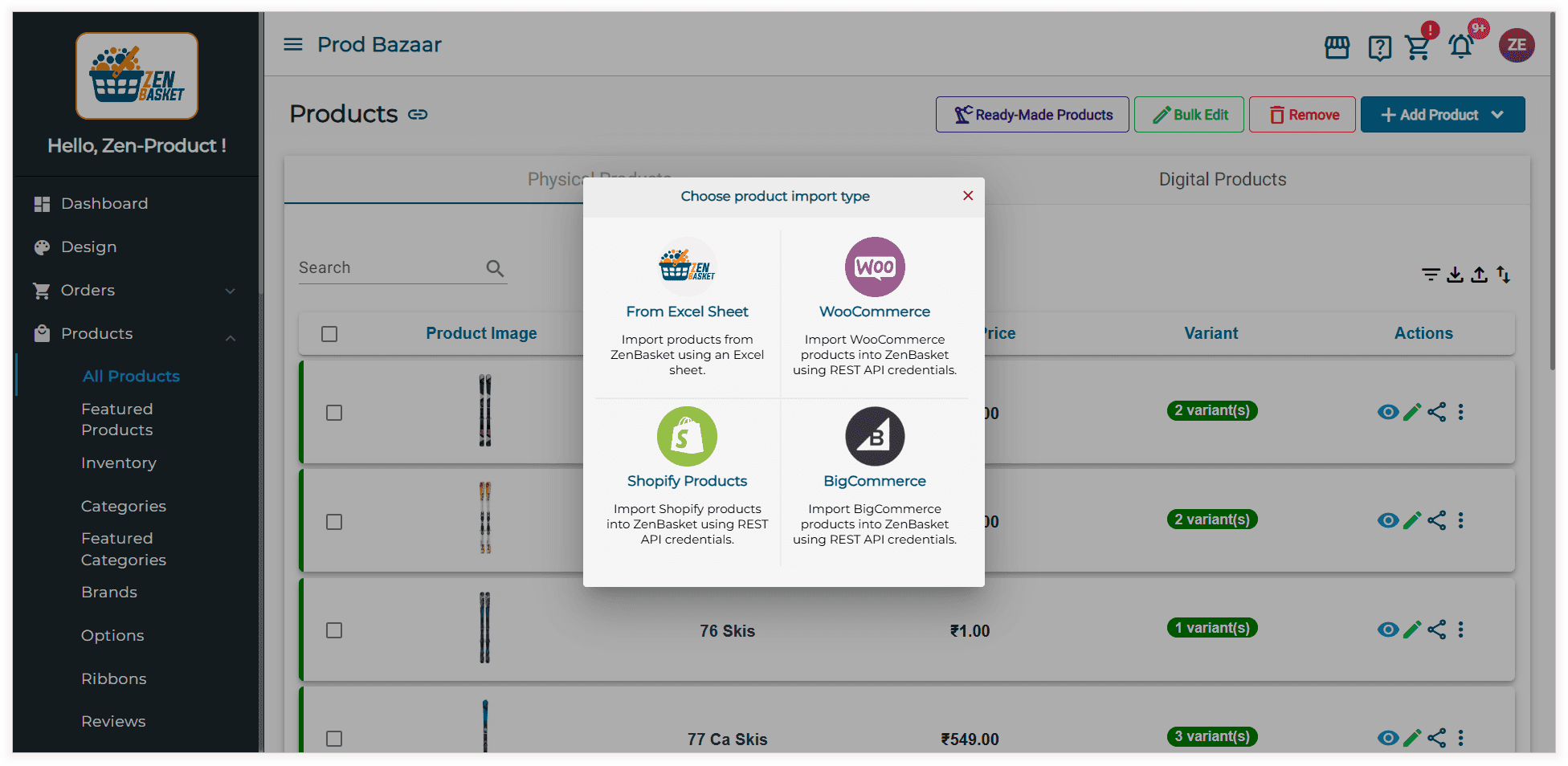
Task: Open the hamburger menu beside Prod Bazaar
Action: tap(293, 44)
